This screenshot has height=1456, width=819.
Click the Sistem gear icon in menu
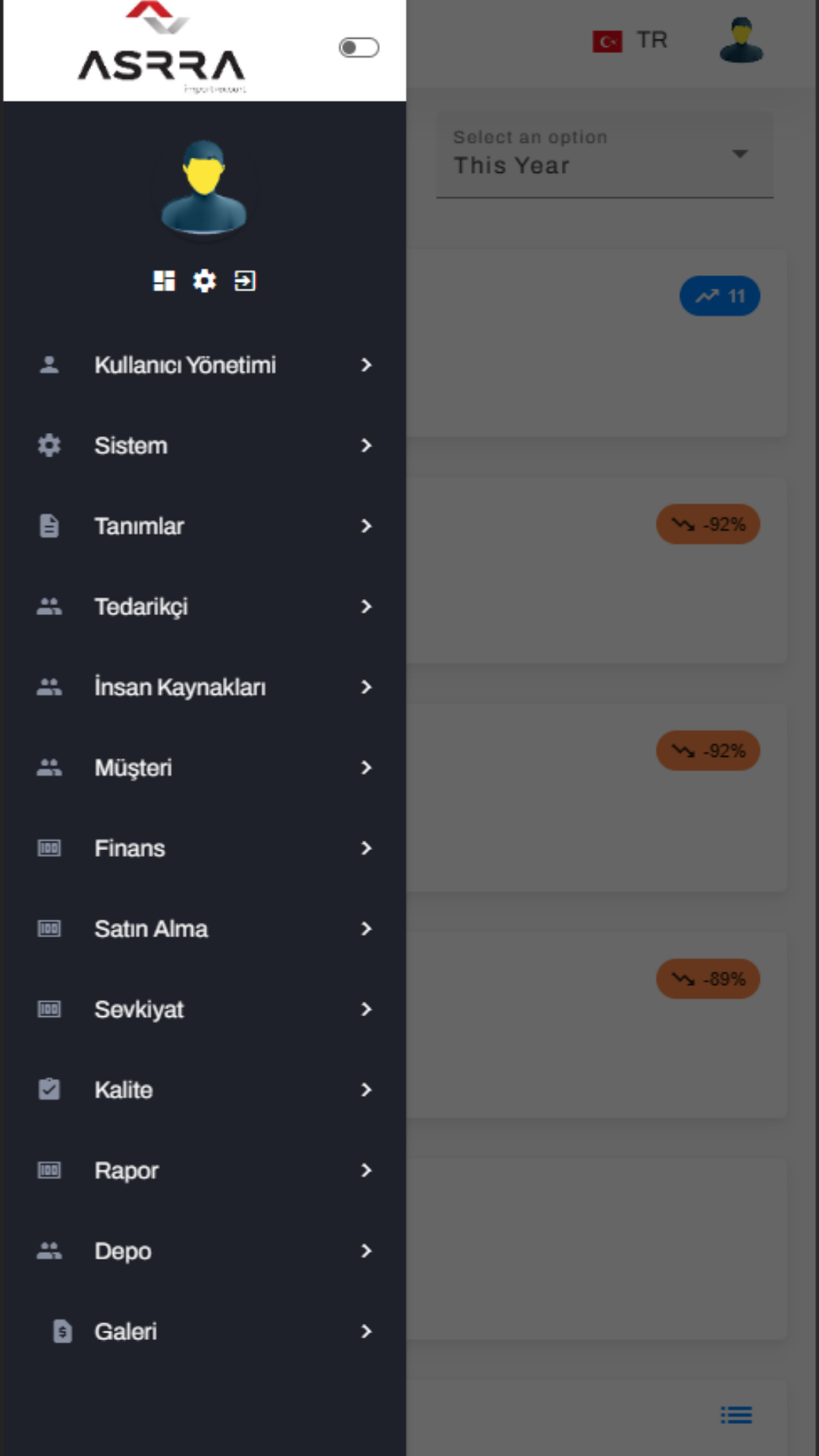(49, 445)
